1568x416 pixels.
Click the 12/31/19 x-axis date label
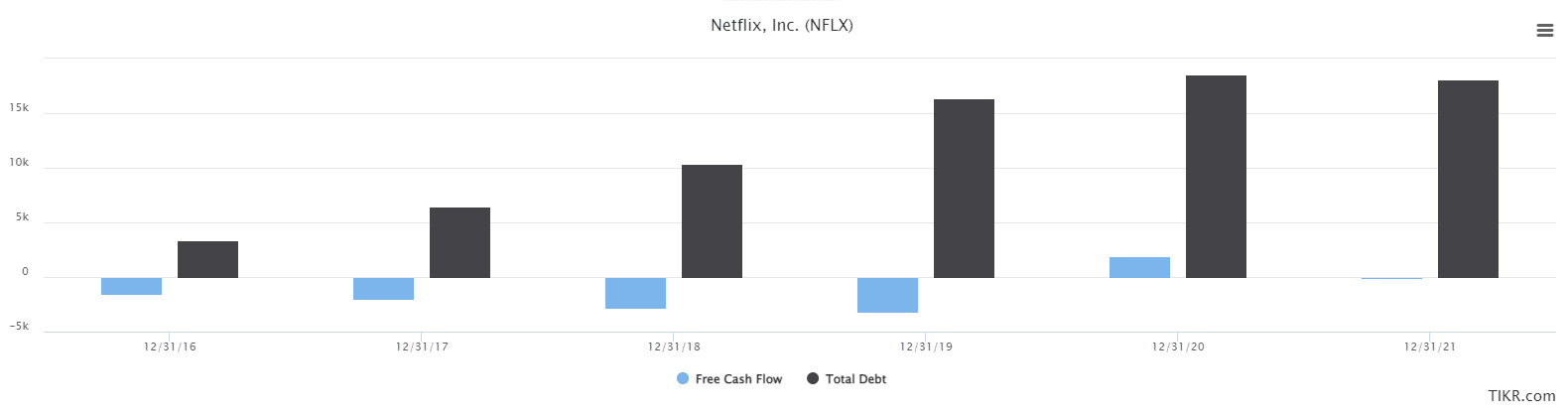pyautogui.click(x=926, y=347)
